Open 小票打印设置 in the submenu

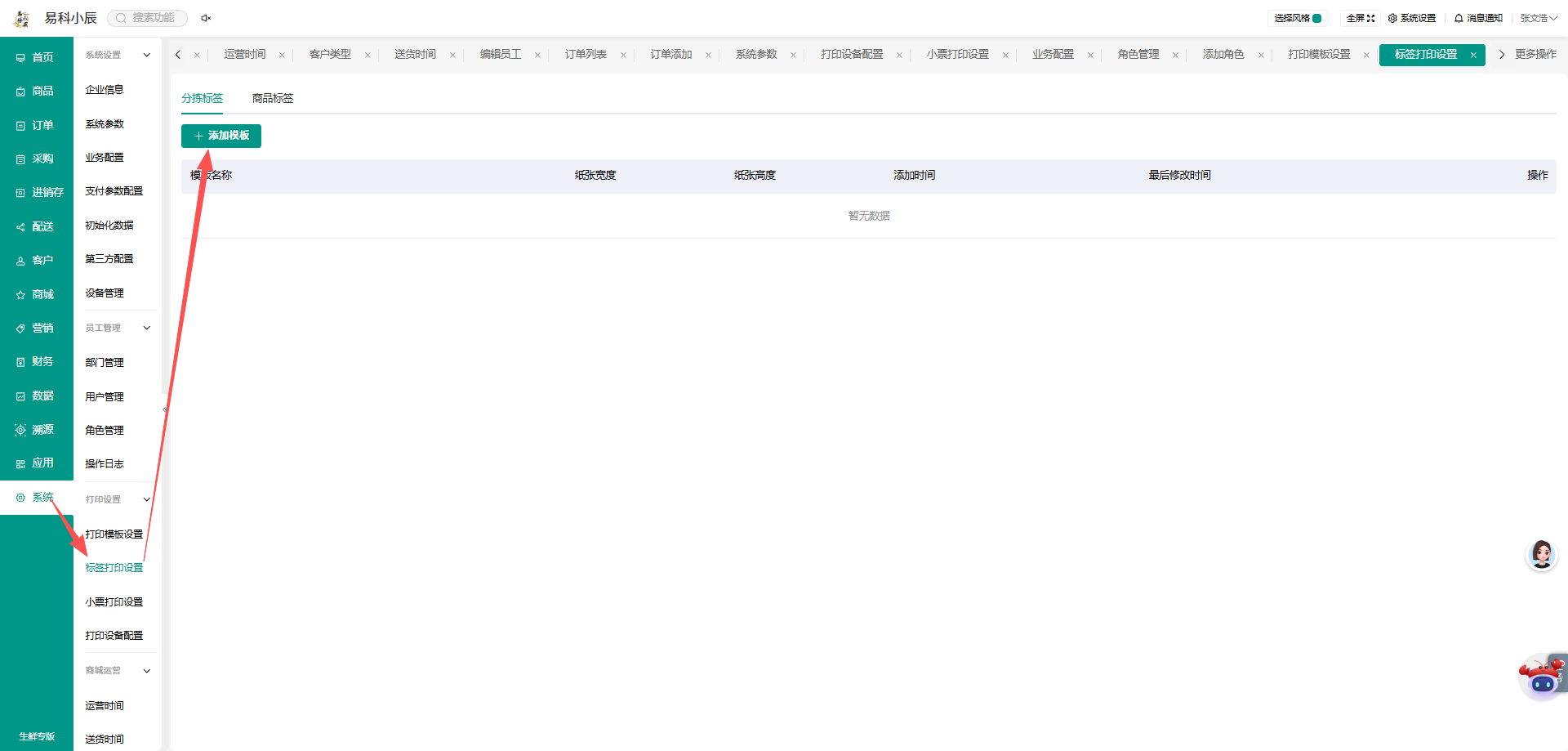[x=114, y=602]
